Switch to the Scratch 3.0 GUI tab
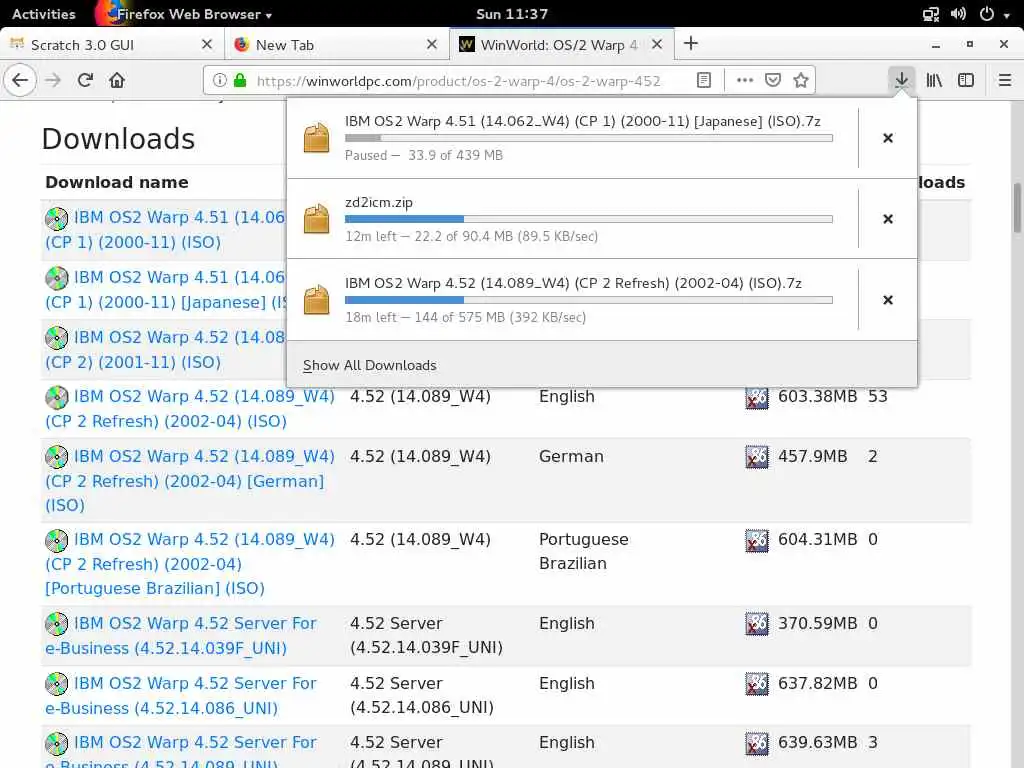The height and width of the screenshot is (768, 1024). 111,44
